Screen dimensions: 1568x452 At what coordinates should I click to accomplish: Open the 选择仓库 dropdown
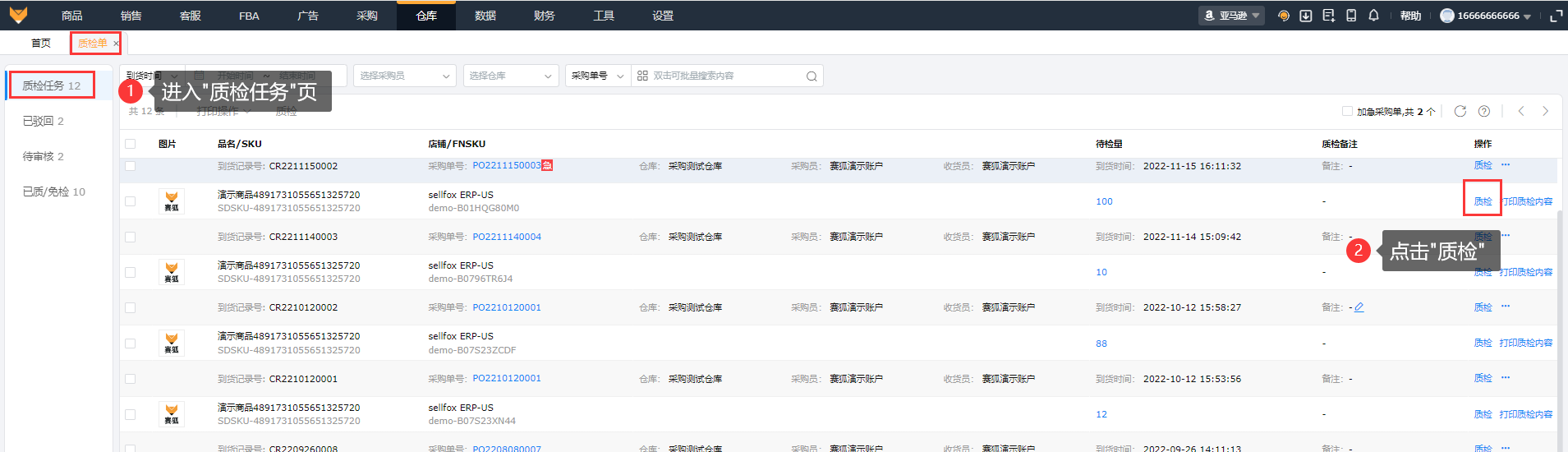(x=511, y=76)
